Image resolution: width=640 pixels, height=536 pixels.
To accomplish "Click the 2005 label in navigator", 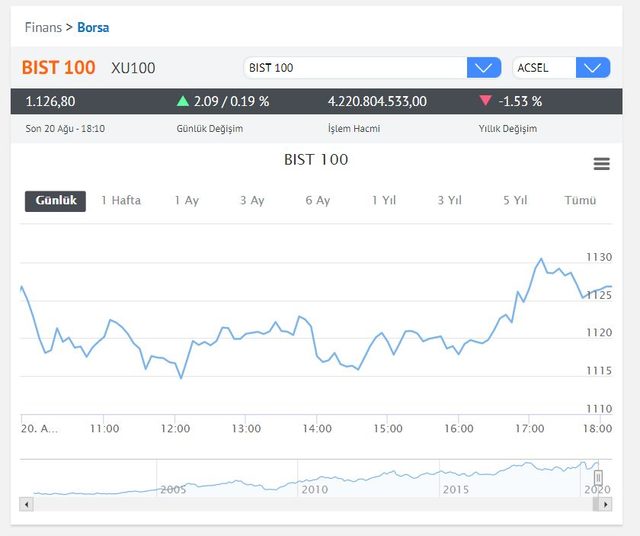I will coord(173,489).
